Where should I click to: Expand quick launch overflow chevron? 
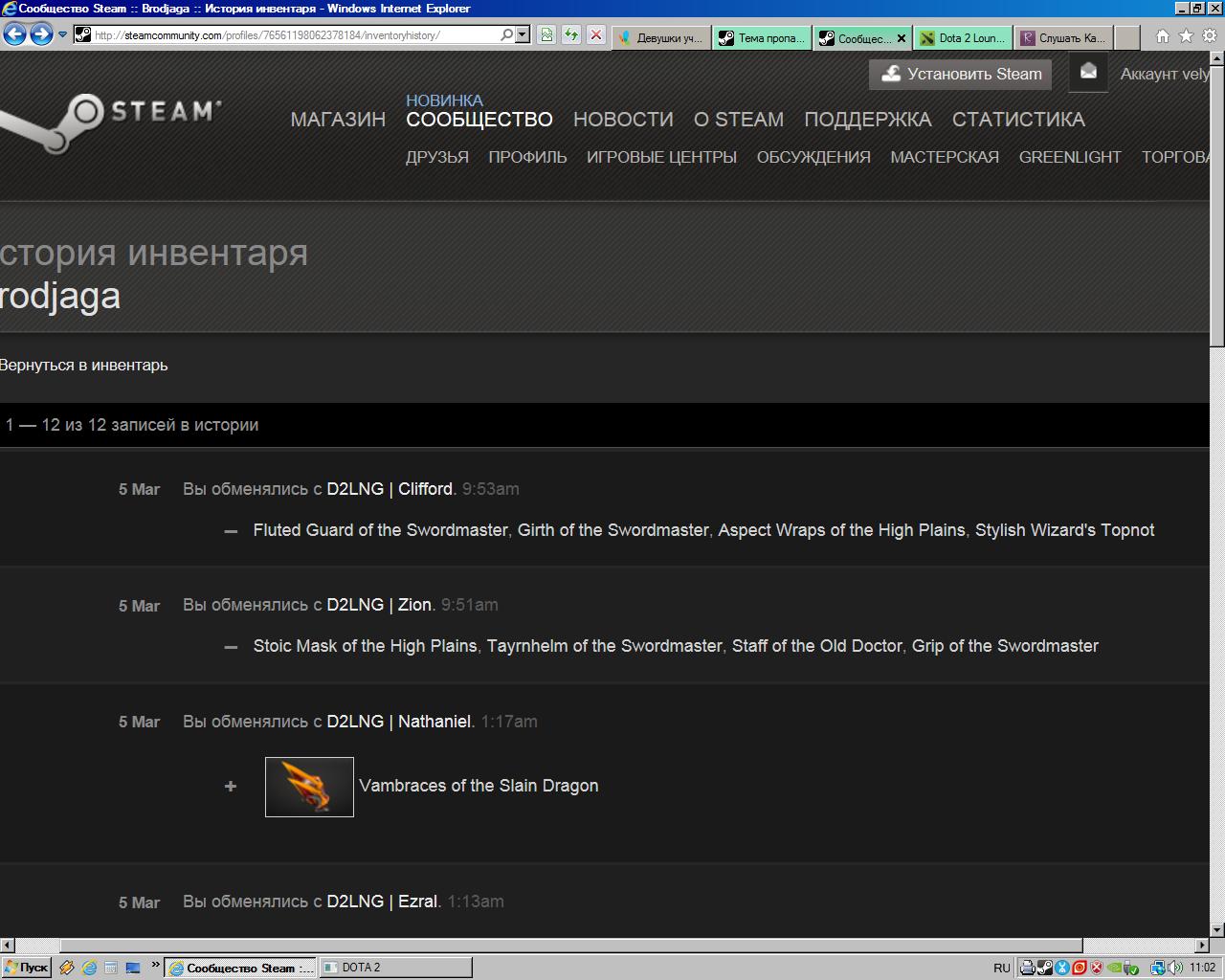(155, 965)
